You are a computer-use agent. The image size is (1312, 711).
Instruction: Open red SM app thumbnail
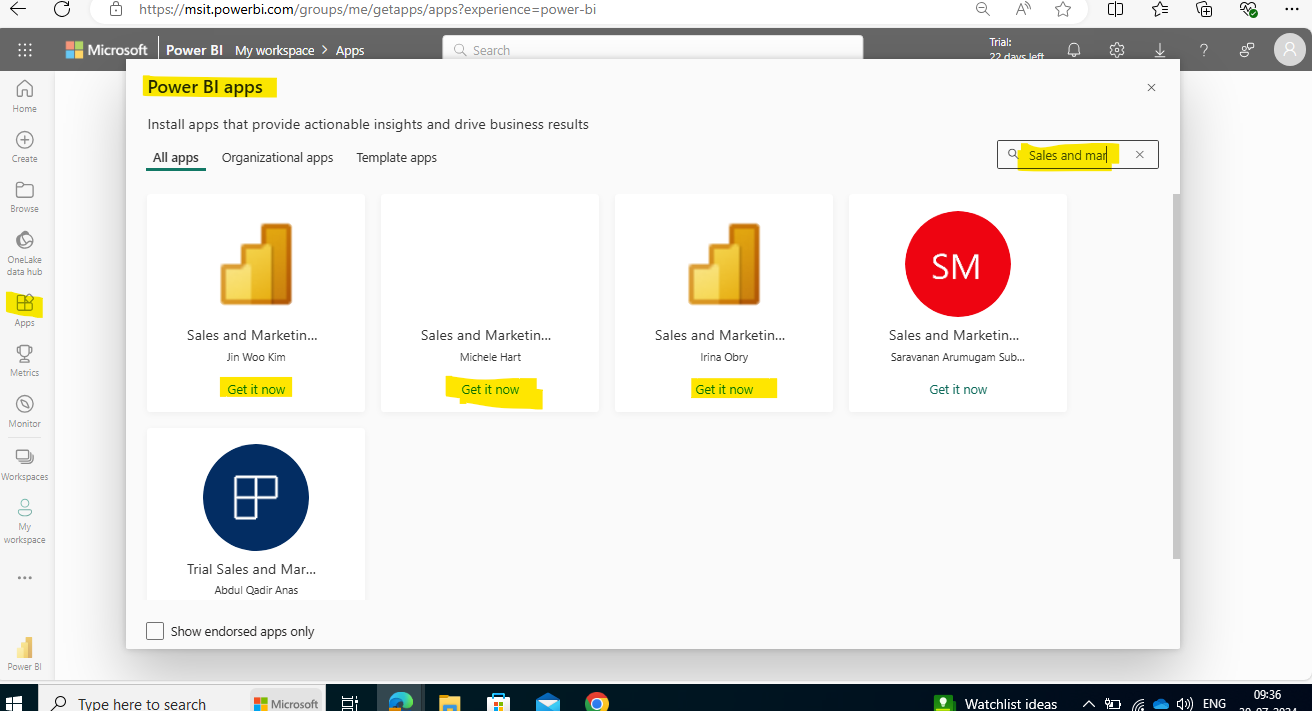point(958,264)
